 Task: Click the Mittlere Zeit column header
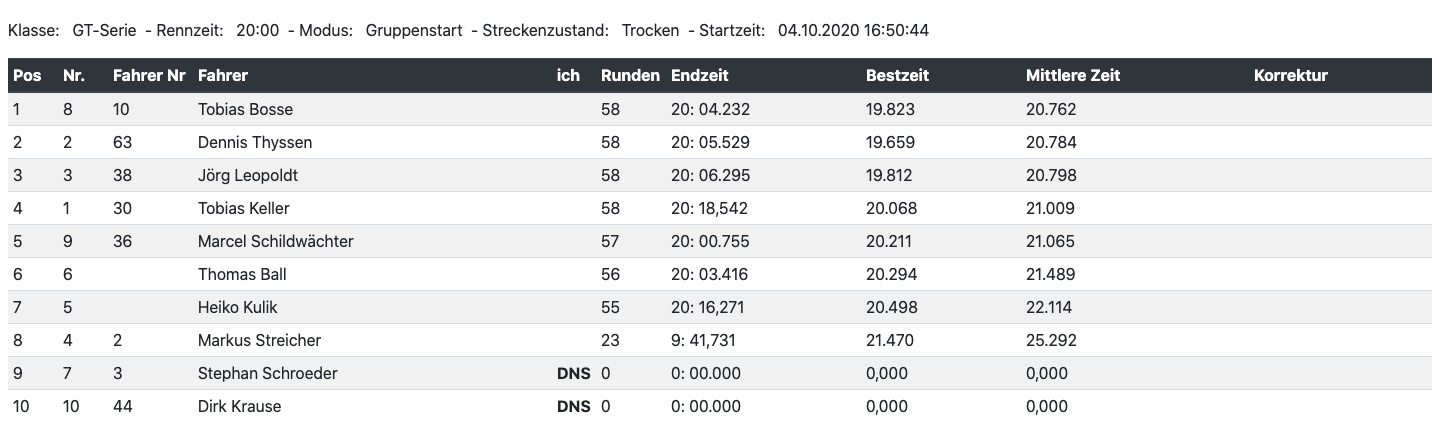point(1072,75)
